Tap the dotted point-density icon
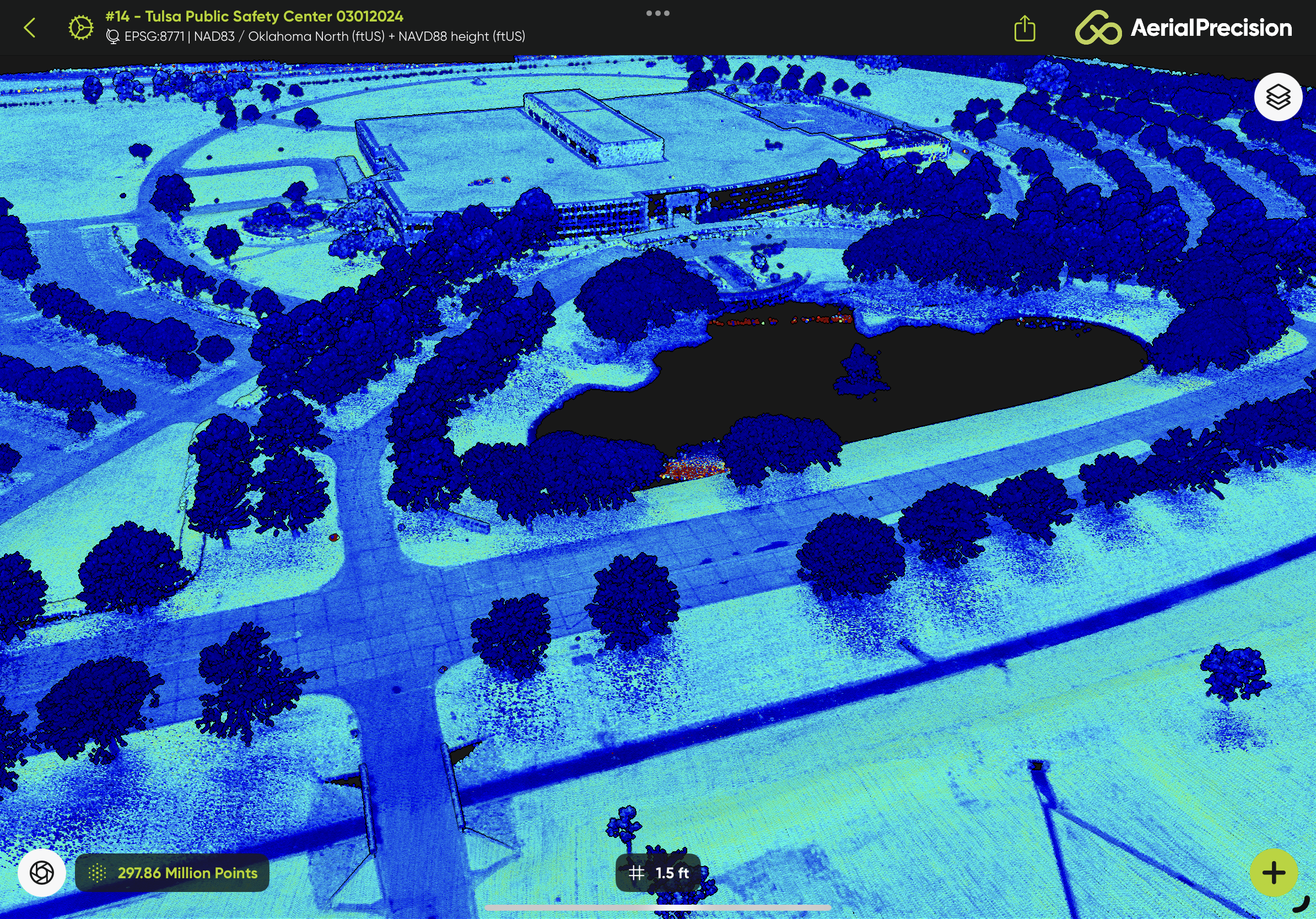1316x919 pixels. [98, 873]
